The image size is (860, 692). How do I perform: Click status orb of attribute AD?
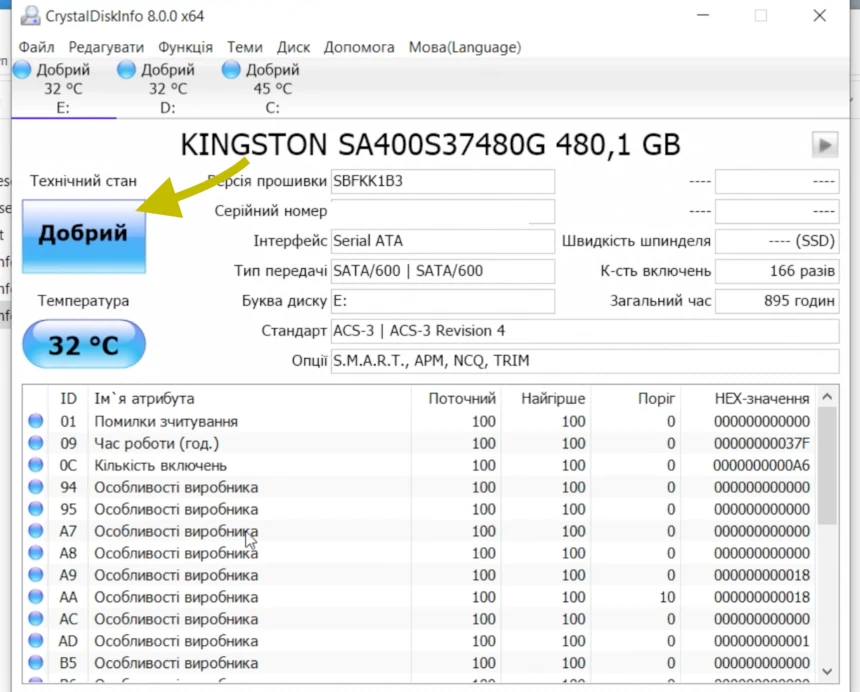click(x=36, y=640)
